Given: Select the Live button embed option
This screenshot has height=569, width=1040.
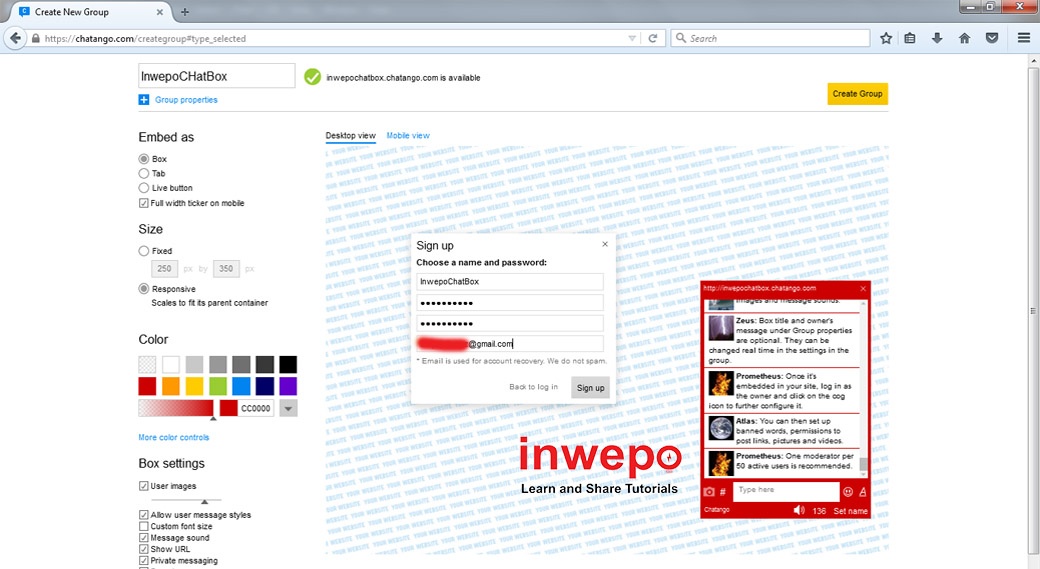Looking at the screenshot, I should coord(143,188).
